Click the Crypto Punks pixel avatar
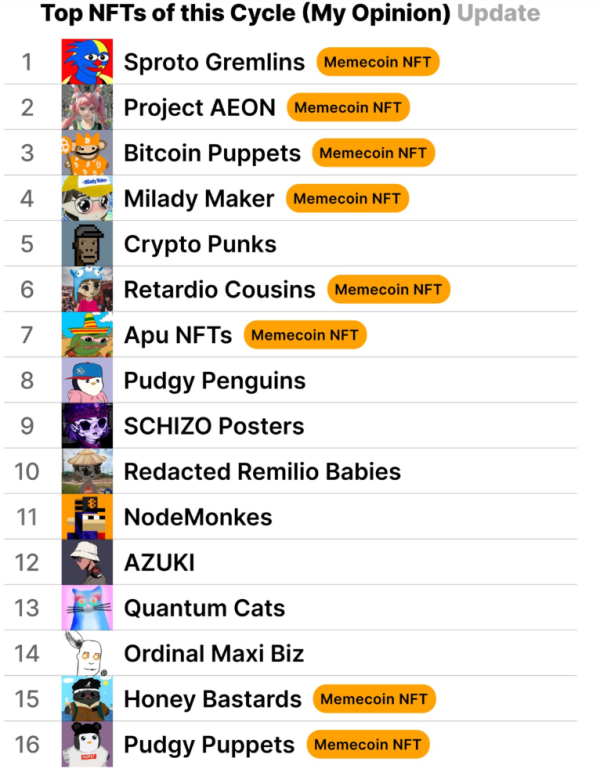The image size is (600, 776). (87, 244)
